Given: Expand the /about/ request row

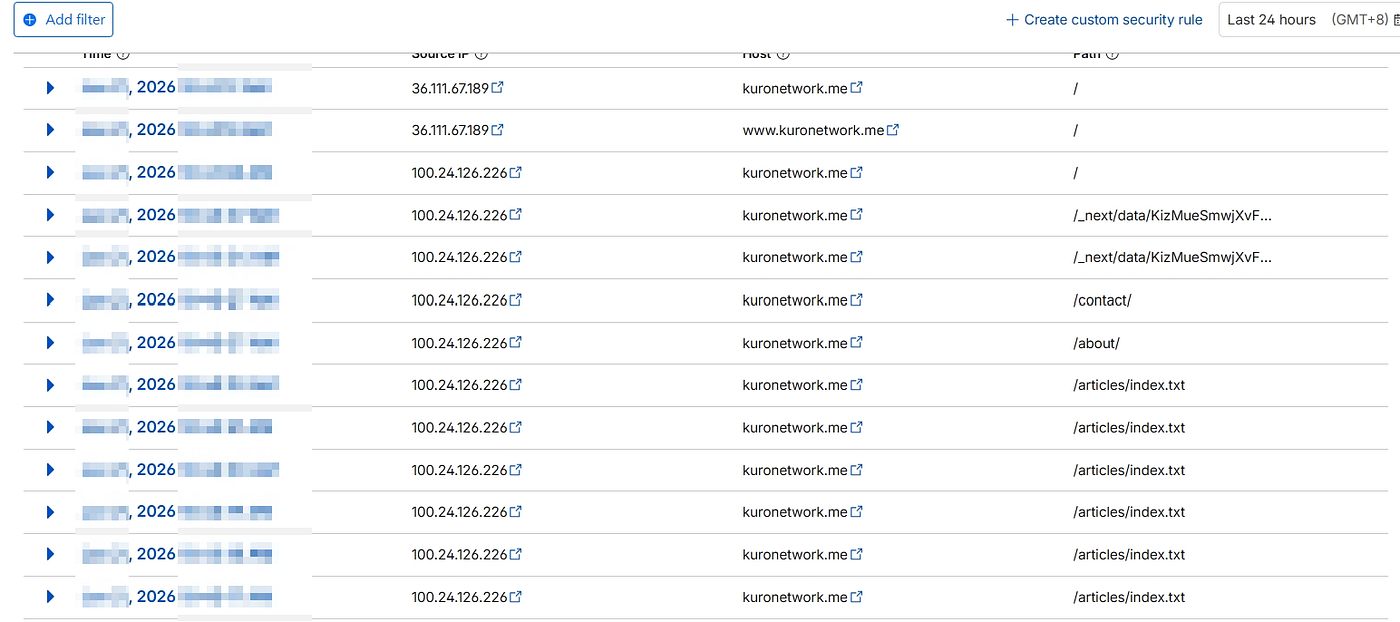Looking at the screenshot, I should 50,343.
